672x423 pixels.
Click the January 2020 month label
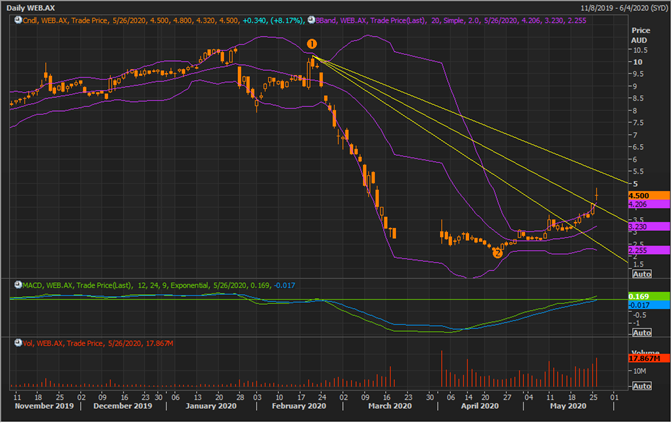(211, 405)
